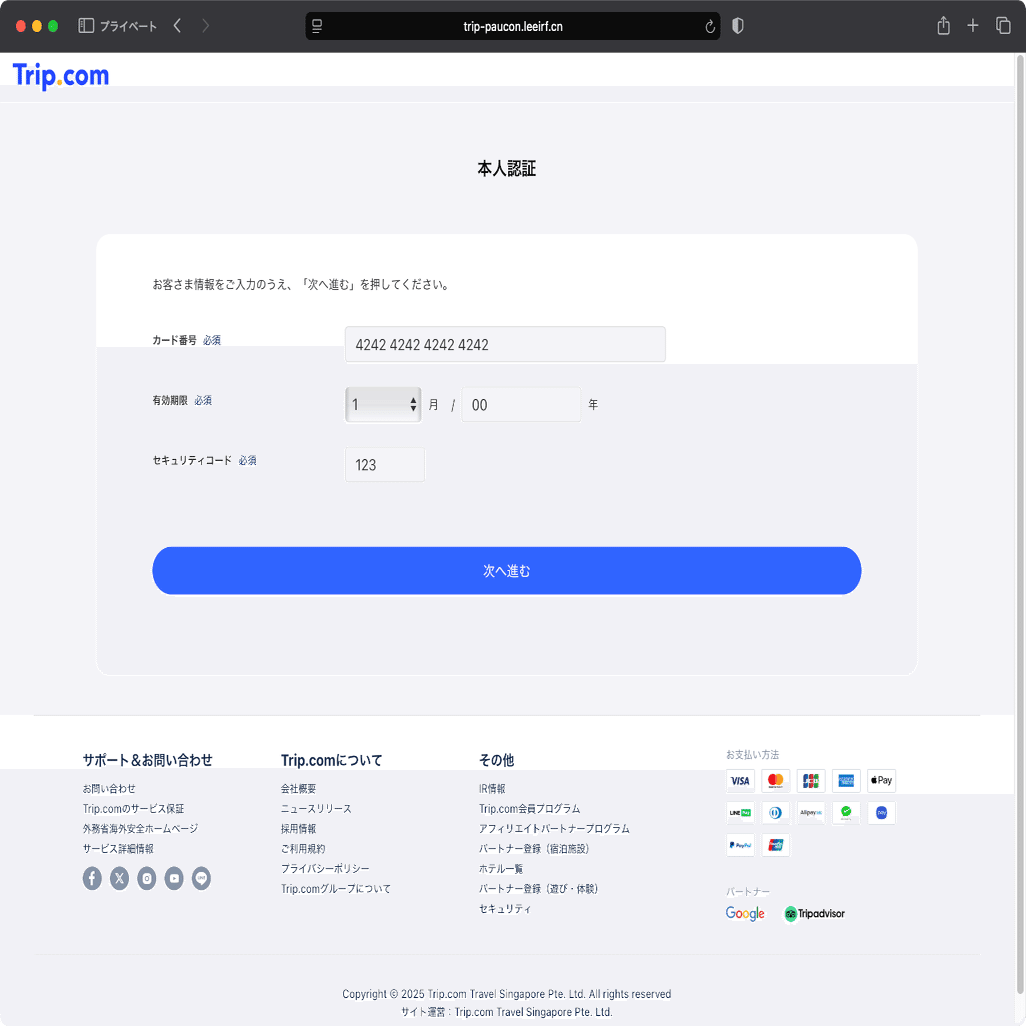Open the お問い合わせ link
1026x1026 pixels.
(x=109, y=788)
